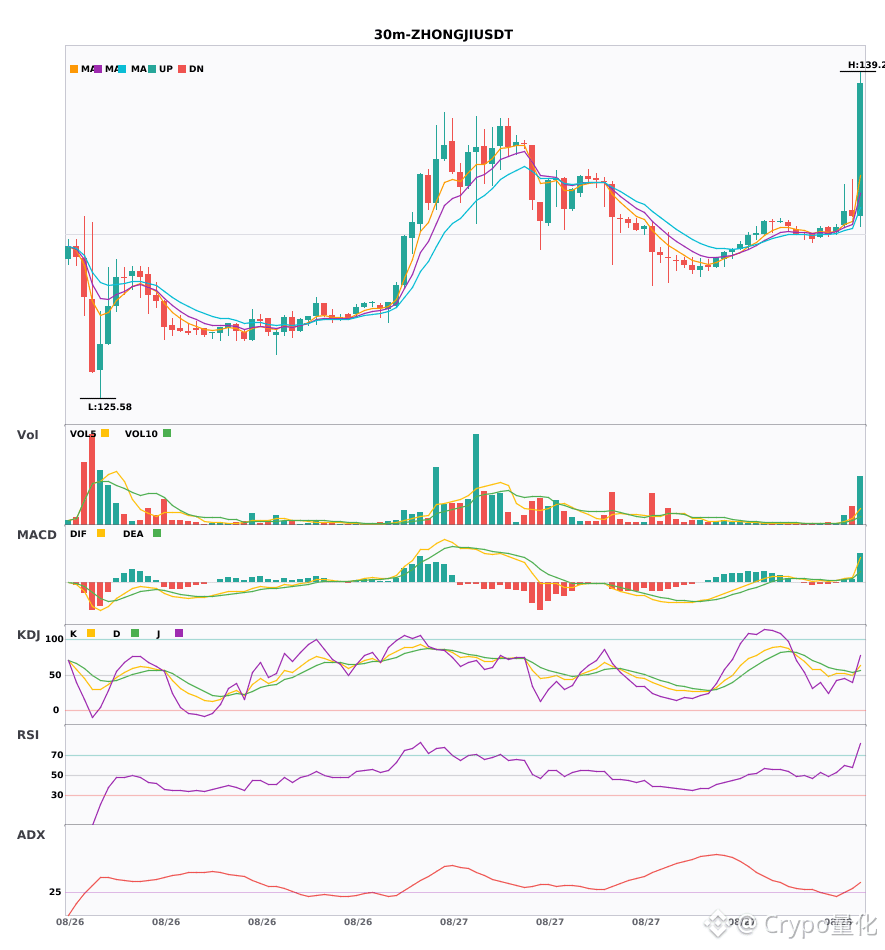Click the teal UP legend swatch
The height and width of the screenshot is (950, 885).
tap(152, 69)
